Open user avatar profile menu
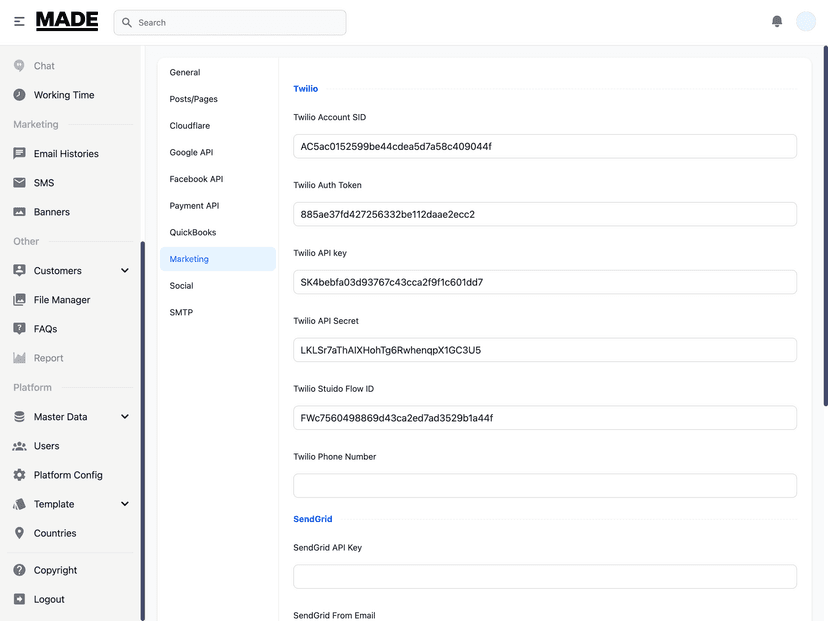This screenshot has width=828, height=621. click(x=806, y=22)
